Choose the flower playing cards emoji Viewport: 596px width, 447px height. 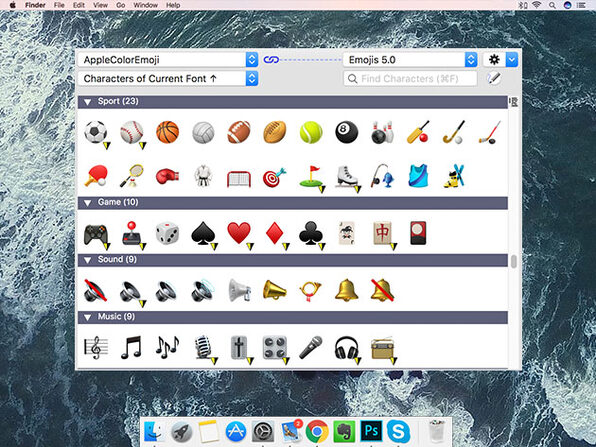point(418,233)
